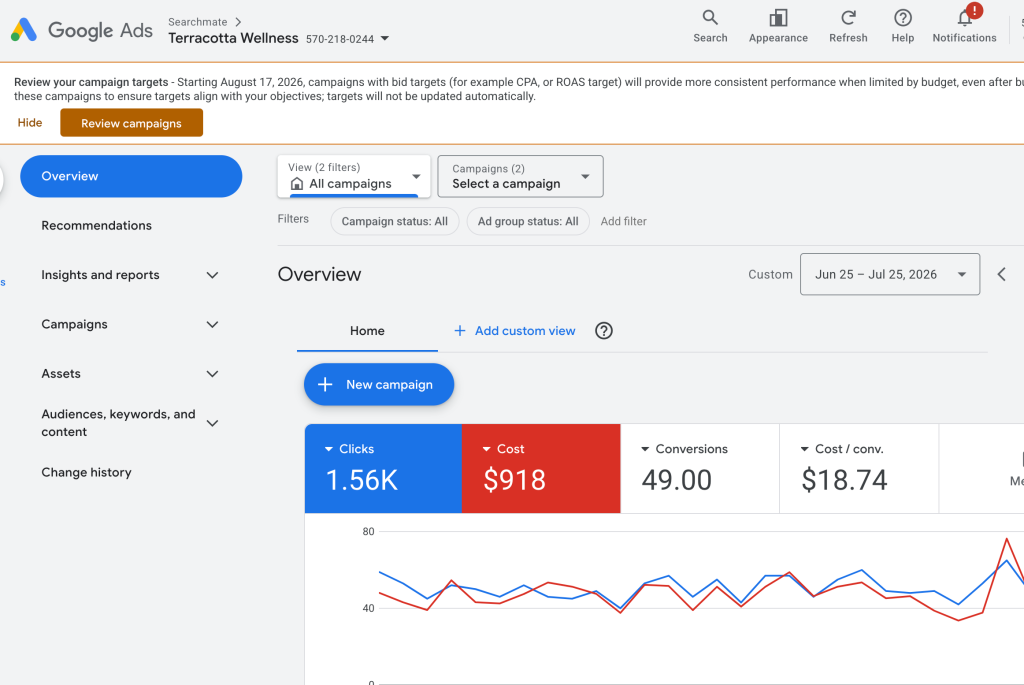Open the Help menu
The height and width of the screenshot is (685, 1024).
903,26
